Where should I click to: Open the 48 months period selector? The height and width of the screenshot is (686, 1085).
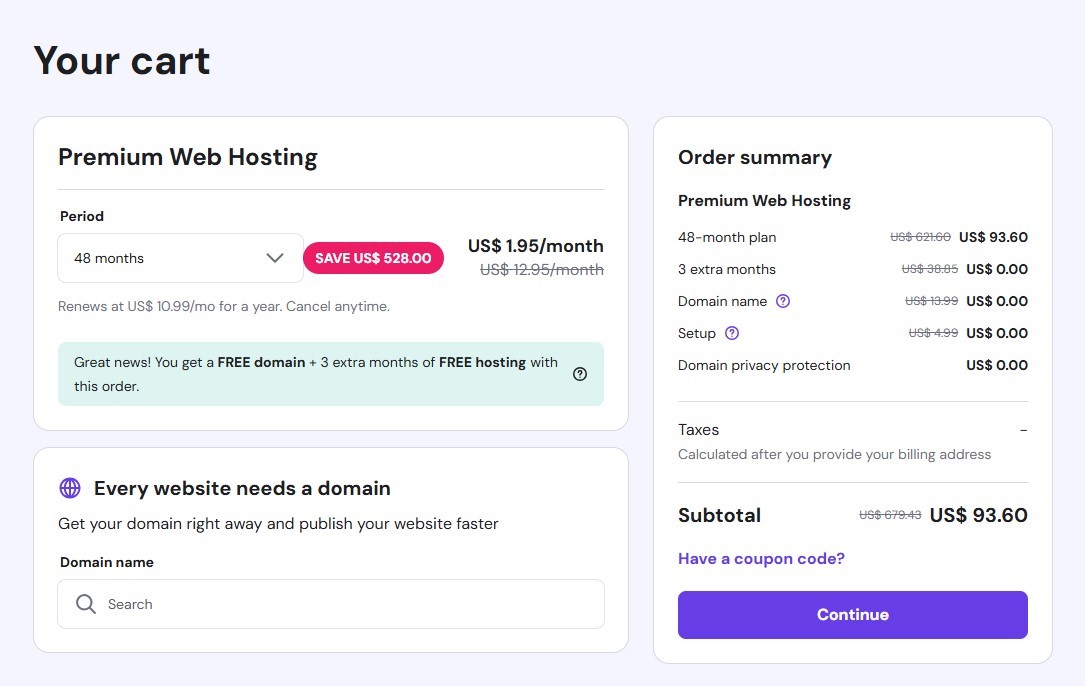coord(180,258)
